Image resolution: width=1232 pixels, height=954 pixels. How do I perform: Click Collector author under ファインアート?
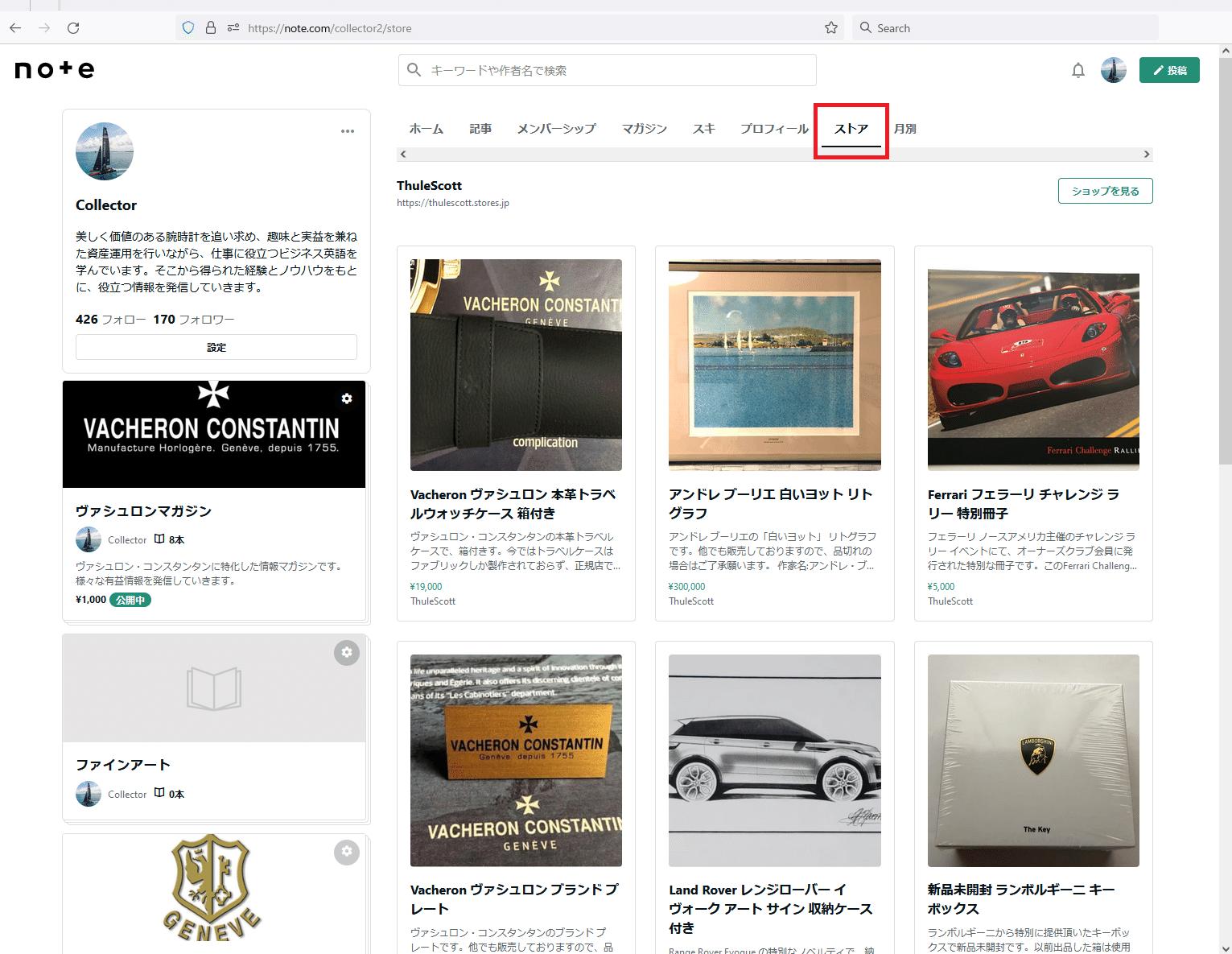tap(127, 795)
